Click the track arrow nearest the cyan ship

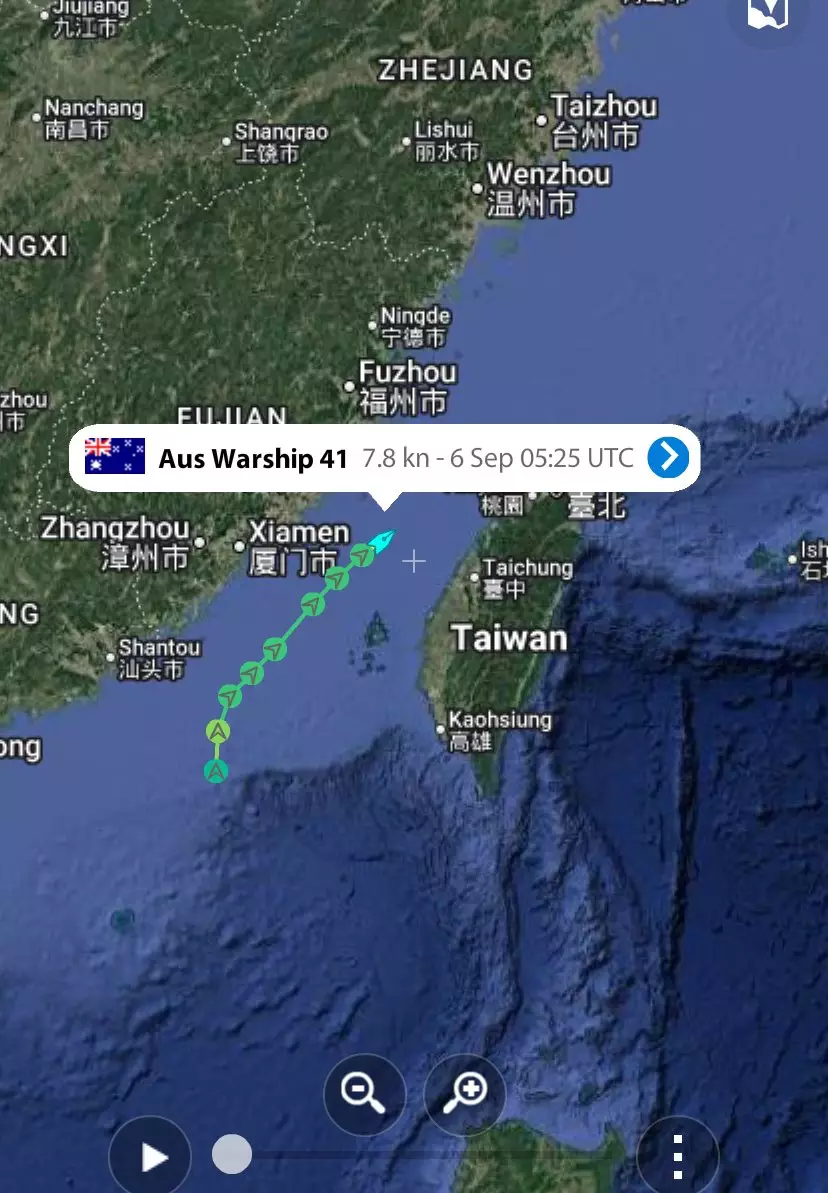tap(362, 555)
